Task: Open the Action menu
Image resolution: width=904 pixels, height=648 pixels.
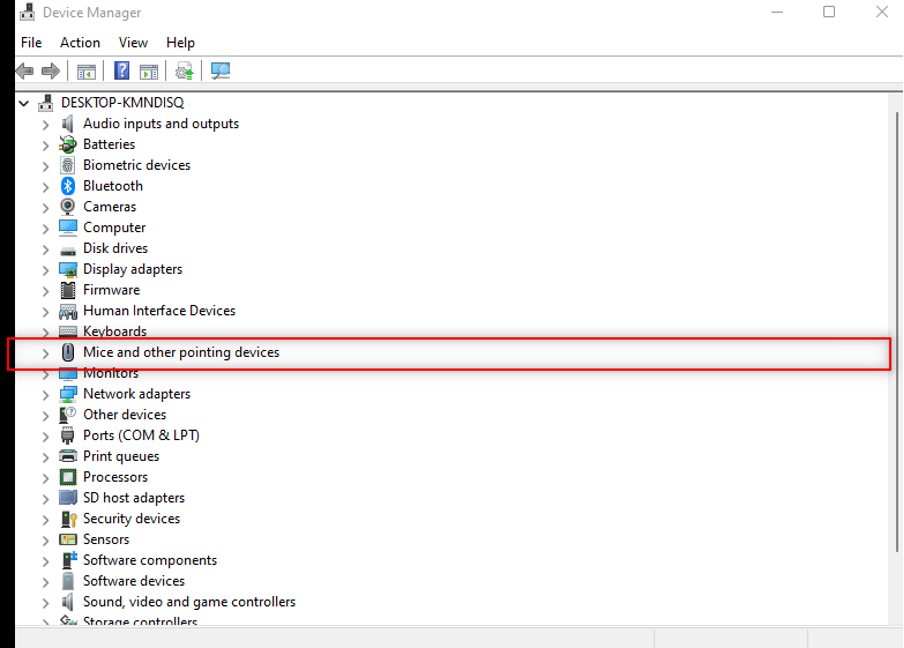Action: point(80,43)
